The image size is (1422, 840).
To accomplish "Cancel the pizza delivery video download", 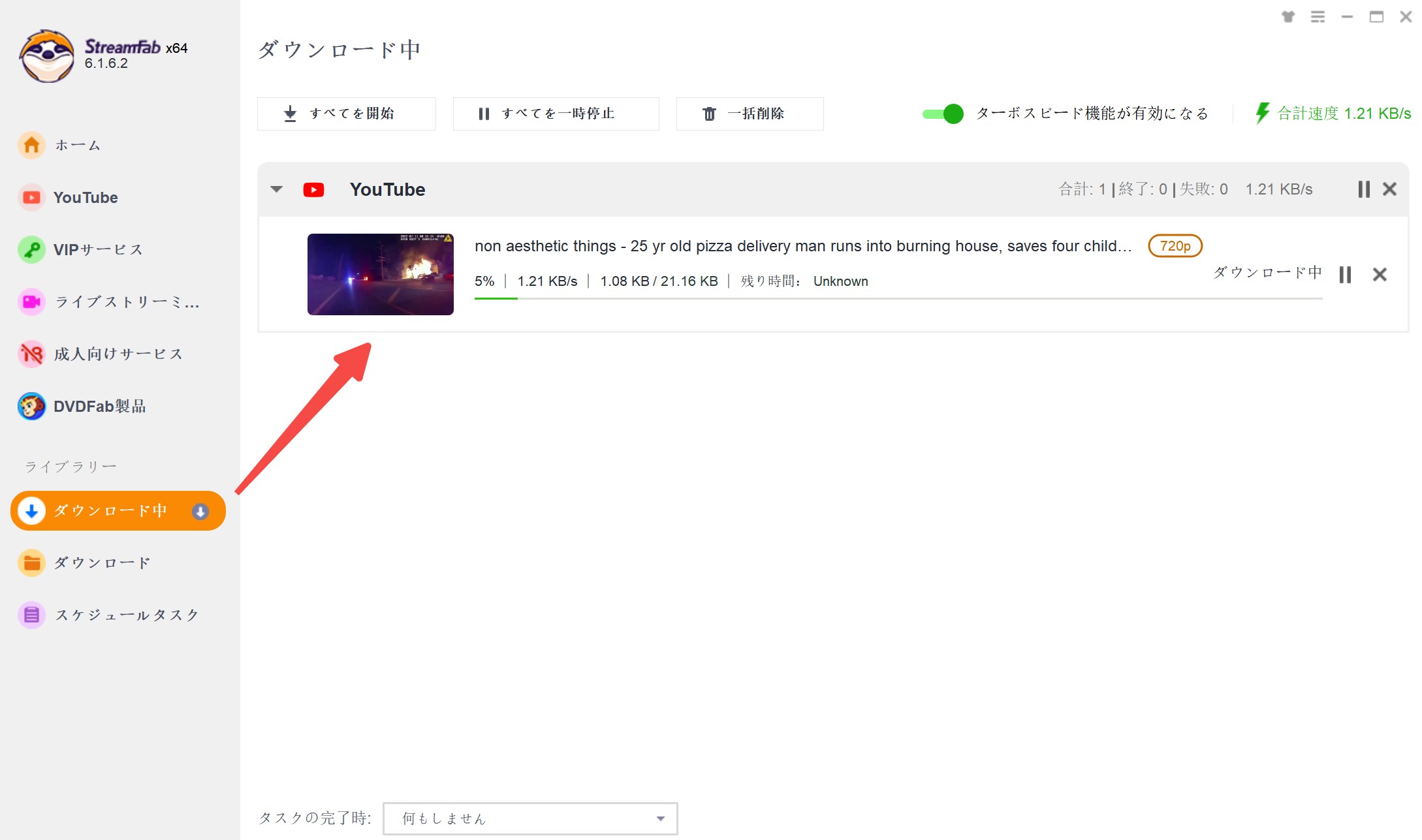I will pos(1380,275).
